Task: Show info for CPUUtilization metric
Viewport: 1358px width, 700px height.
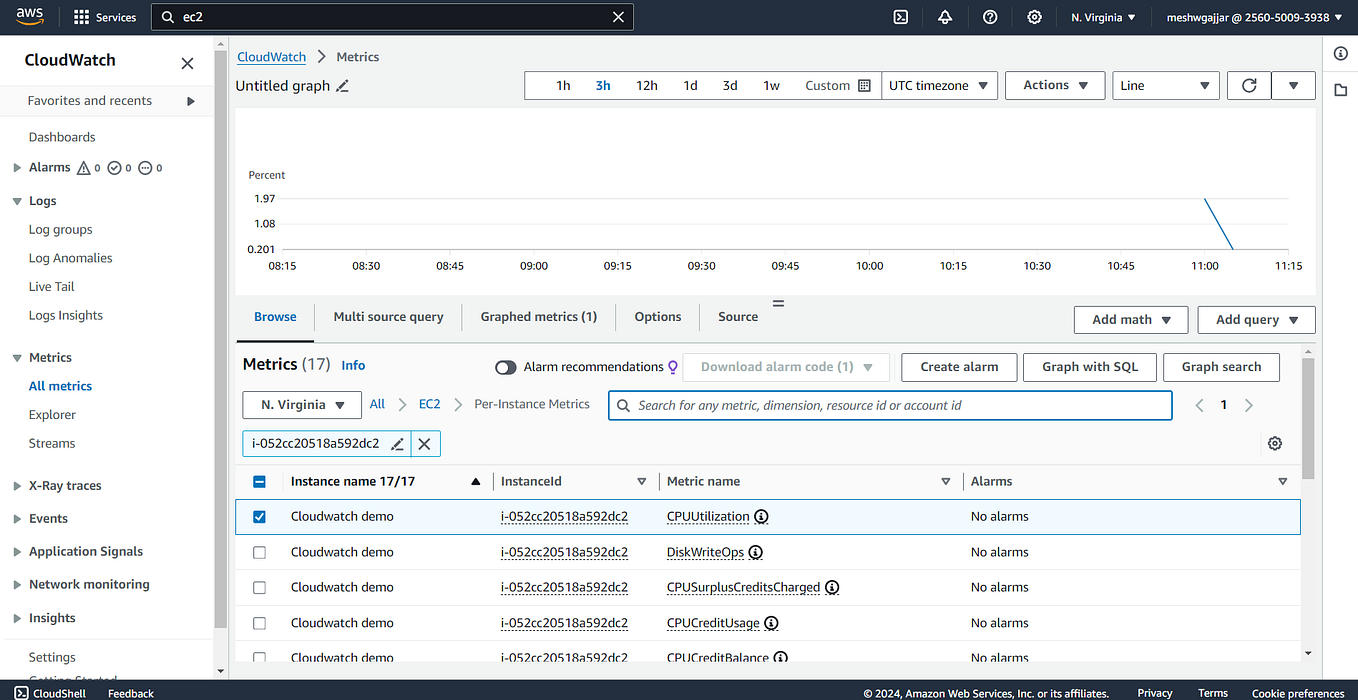Action: coord(761,517)
